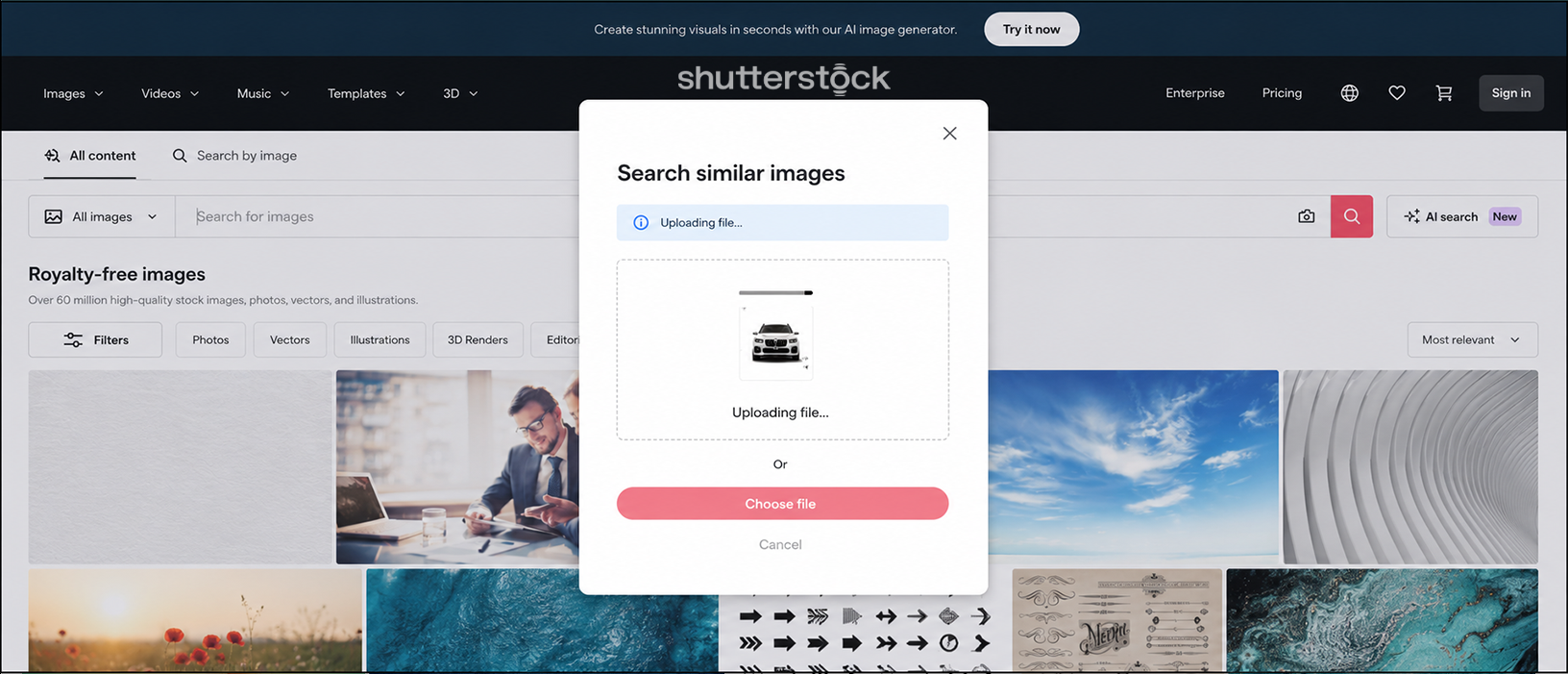Open the businessman with laptop image
Image resolution: width=1568 pixels, height=674 pixels.
[x=457, y=467]
